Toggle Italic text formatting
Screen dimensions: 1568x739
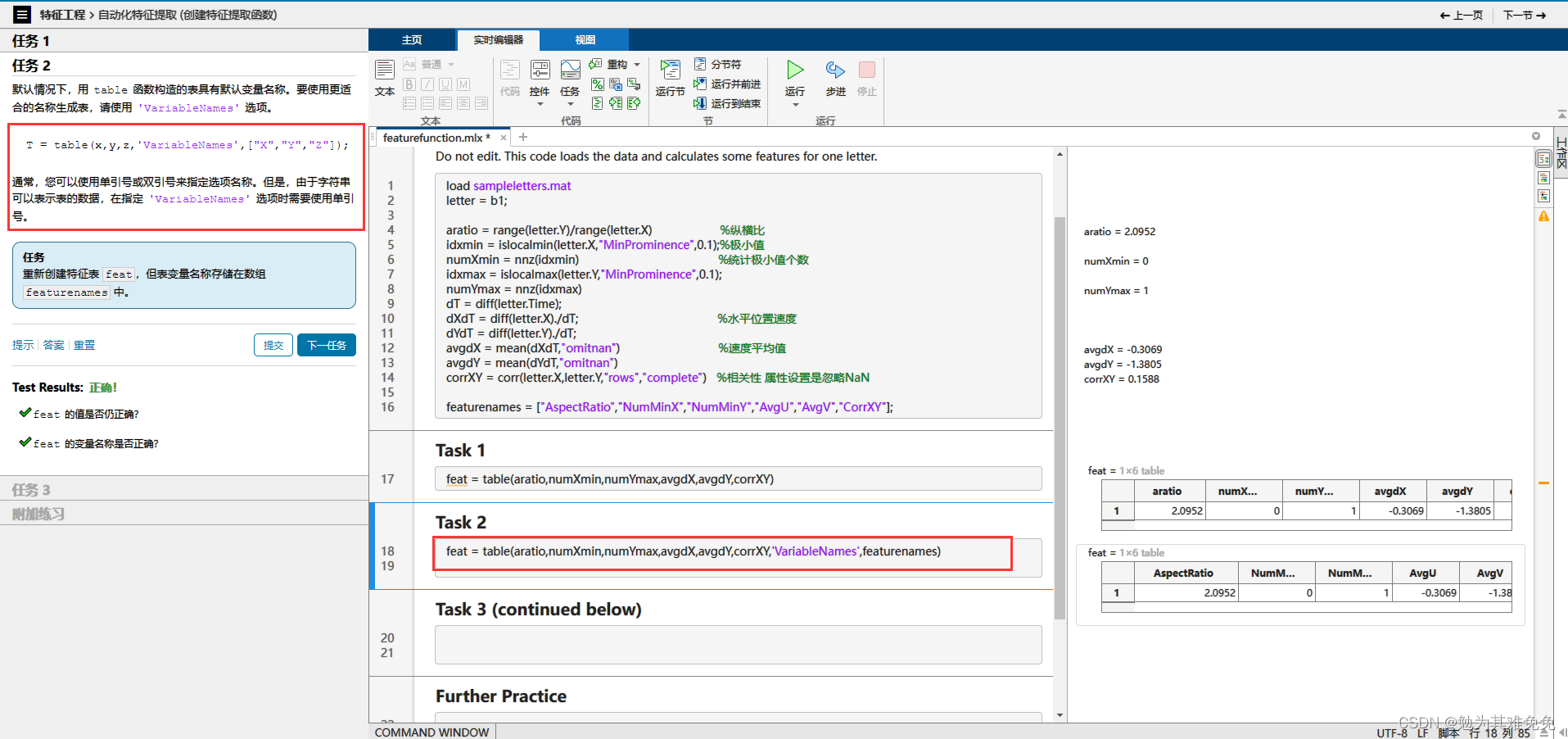pos(427,84)
